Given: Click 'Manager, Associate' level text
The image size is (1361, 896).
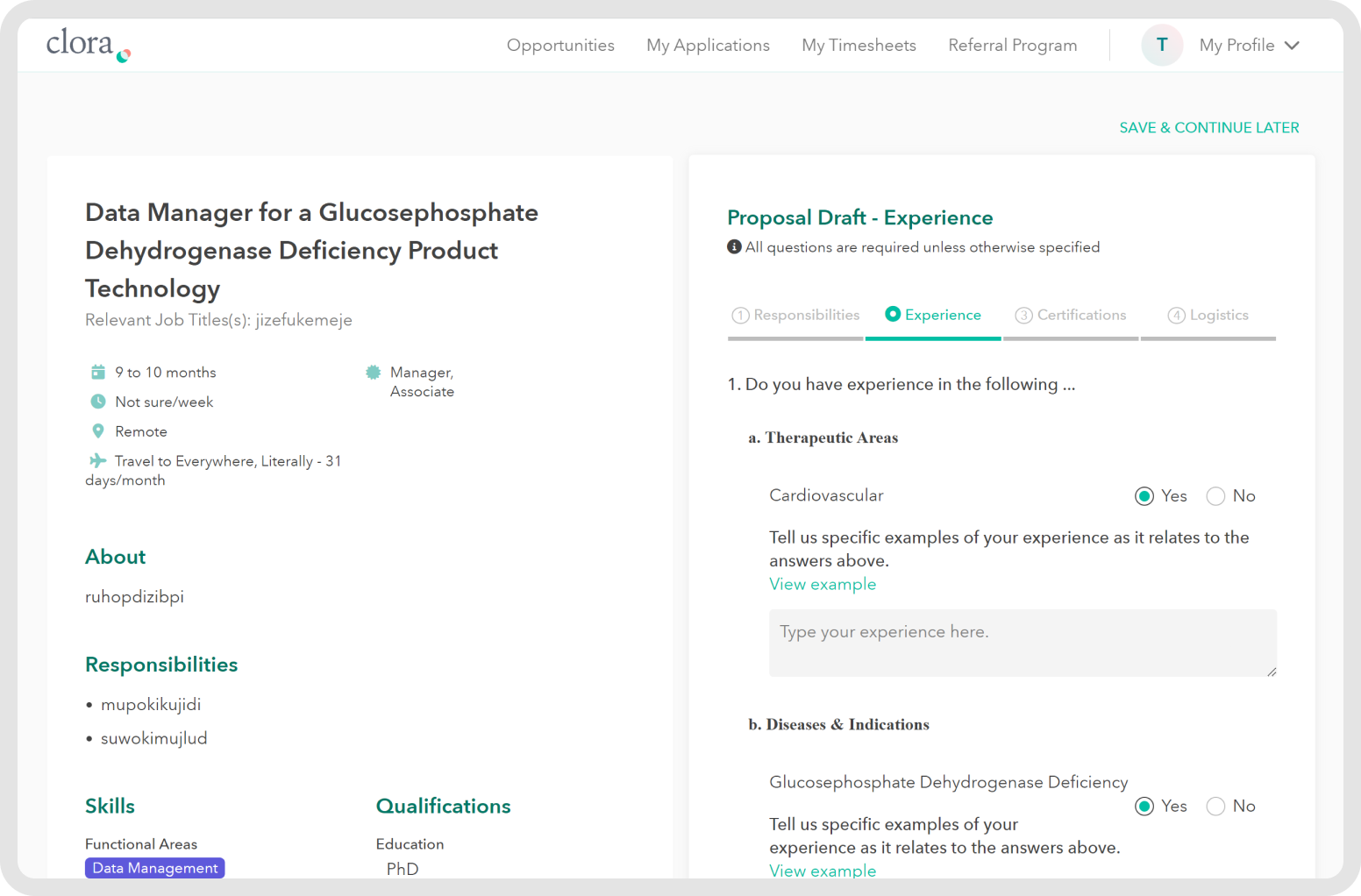Looking at the screenshot, I should click(422, 382).
